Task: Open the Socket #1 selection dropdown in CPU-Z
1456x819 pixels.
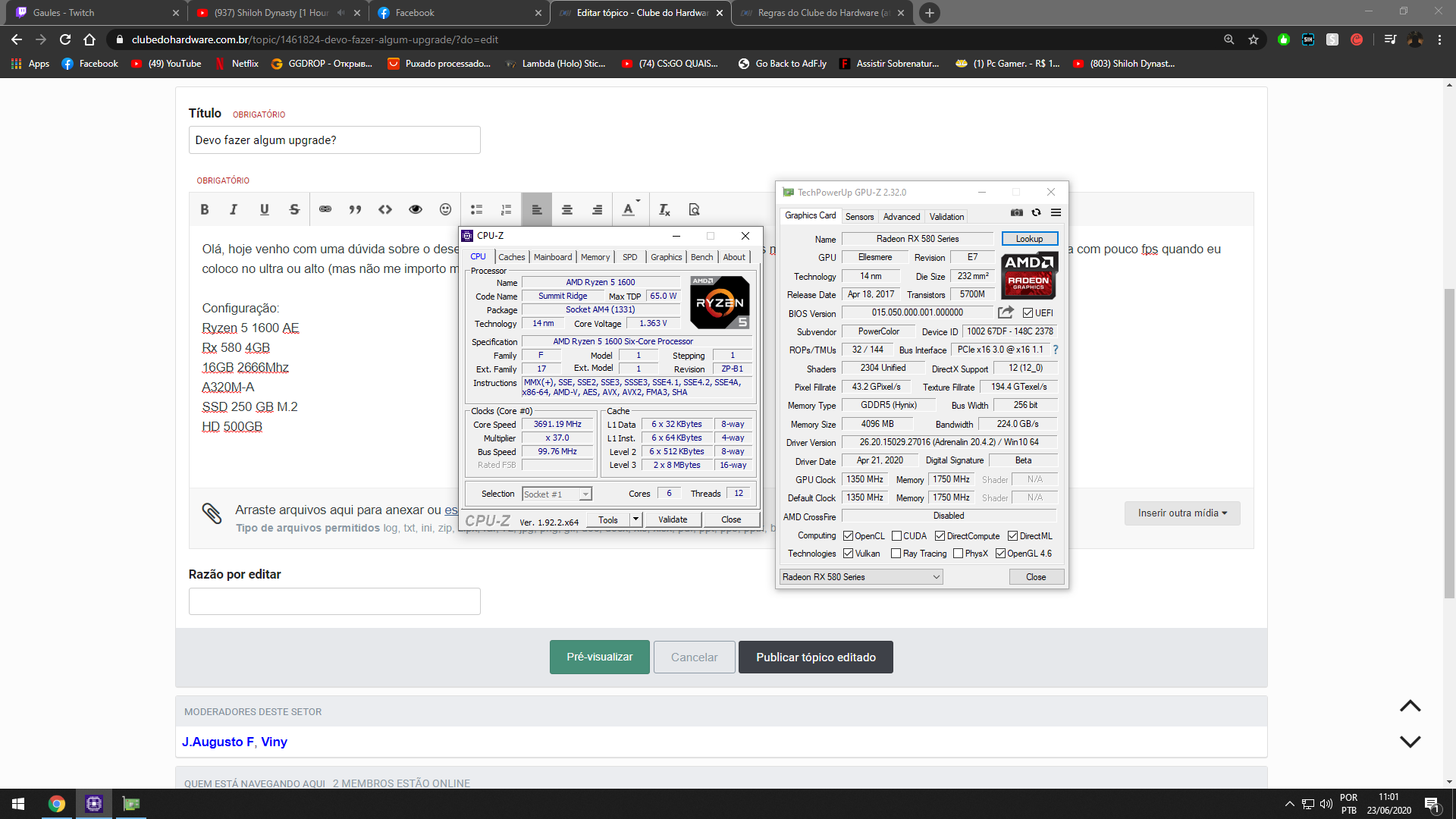Action: 557,494
